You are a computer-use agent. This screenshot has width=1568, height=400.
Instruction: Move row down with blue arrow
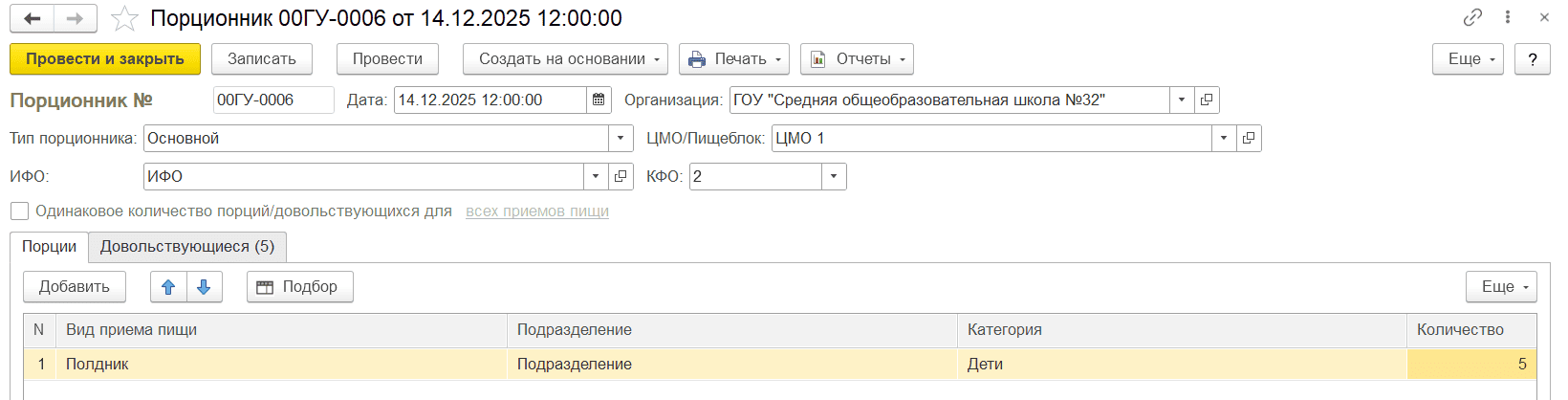tap(204, 286)
